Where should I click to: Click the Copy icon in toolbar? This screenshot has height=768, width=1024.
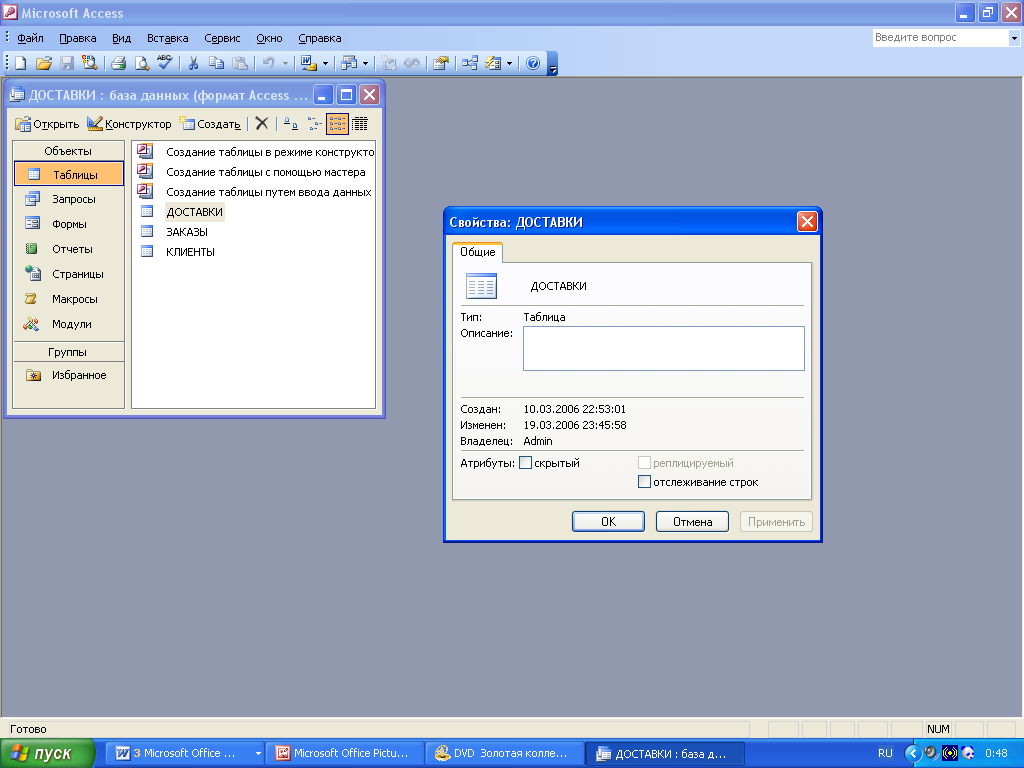tap(216, 63)
